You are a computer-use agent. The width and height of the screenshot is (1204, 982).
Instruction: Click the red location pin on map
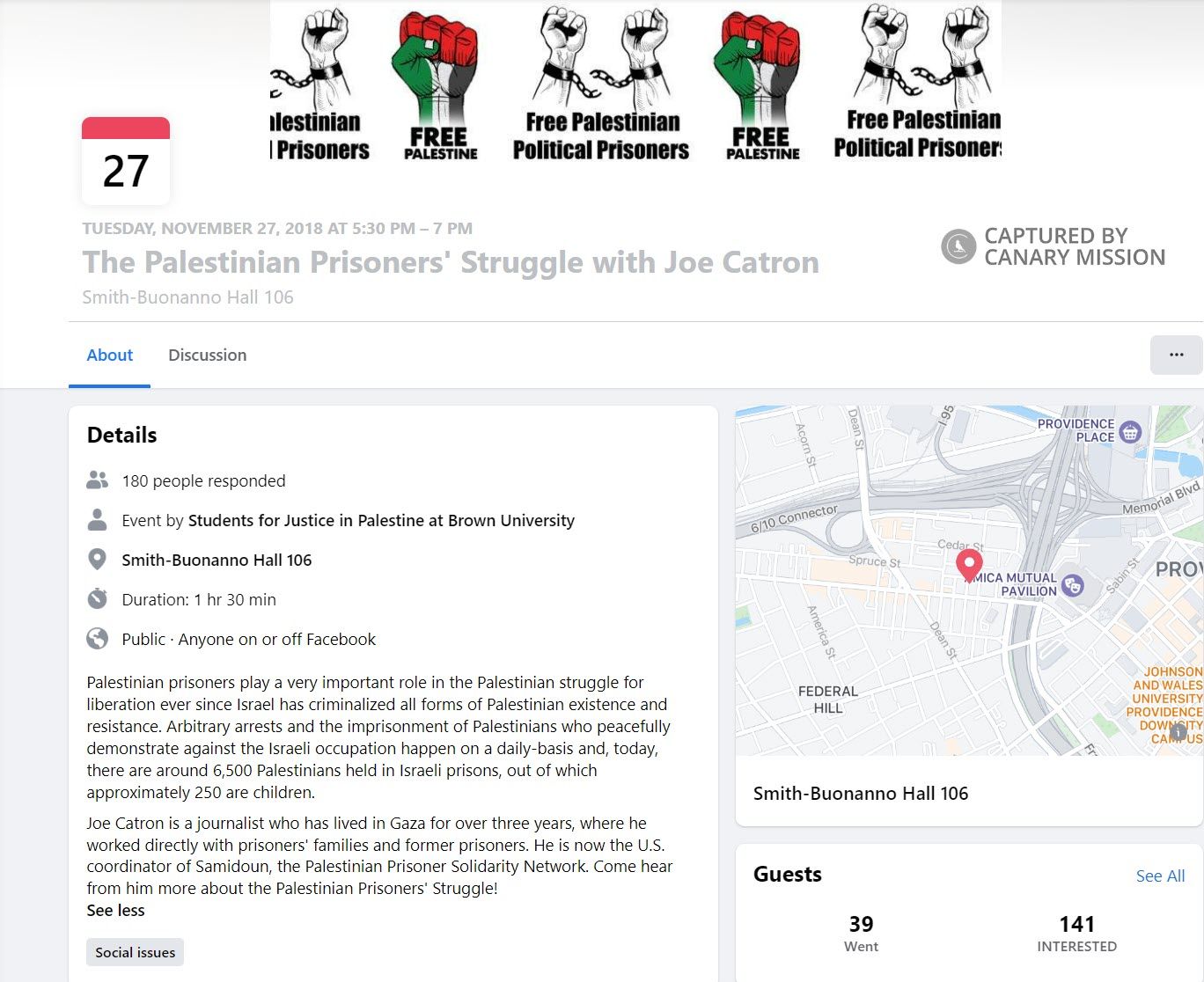[969, 564]
